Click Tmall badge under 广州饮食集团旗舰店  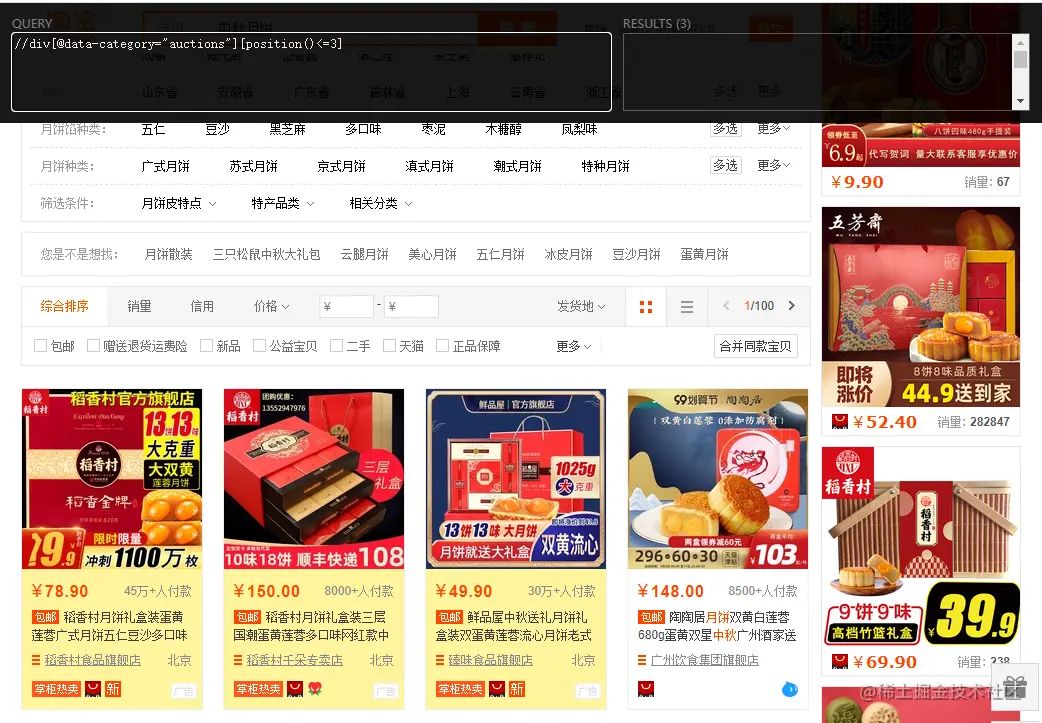pyautogui.click(x=645, y=689)
